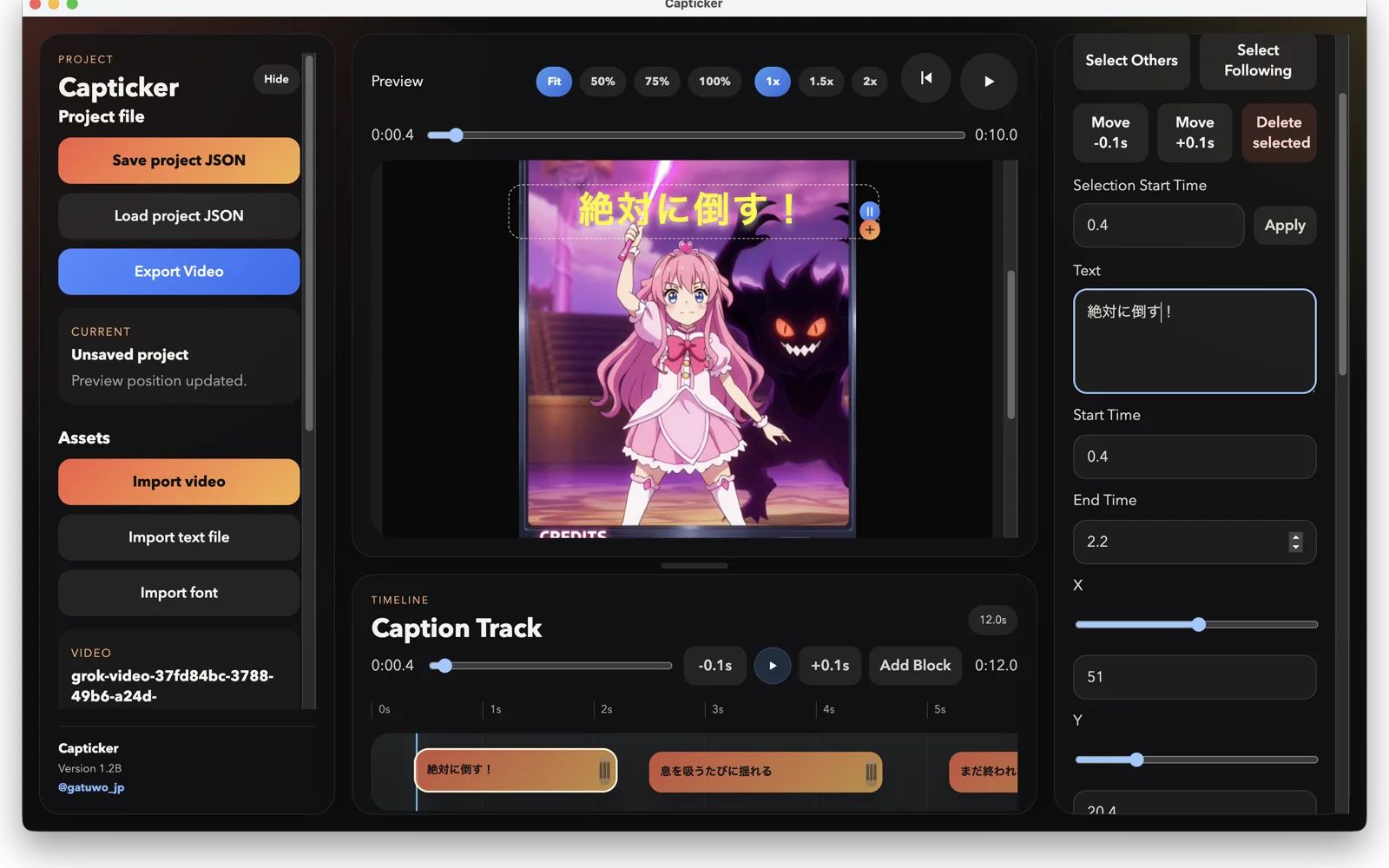Apply the selection start time
Screen dimensions: 1389x868
point(1285,226)
